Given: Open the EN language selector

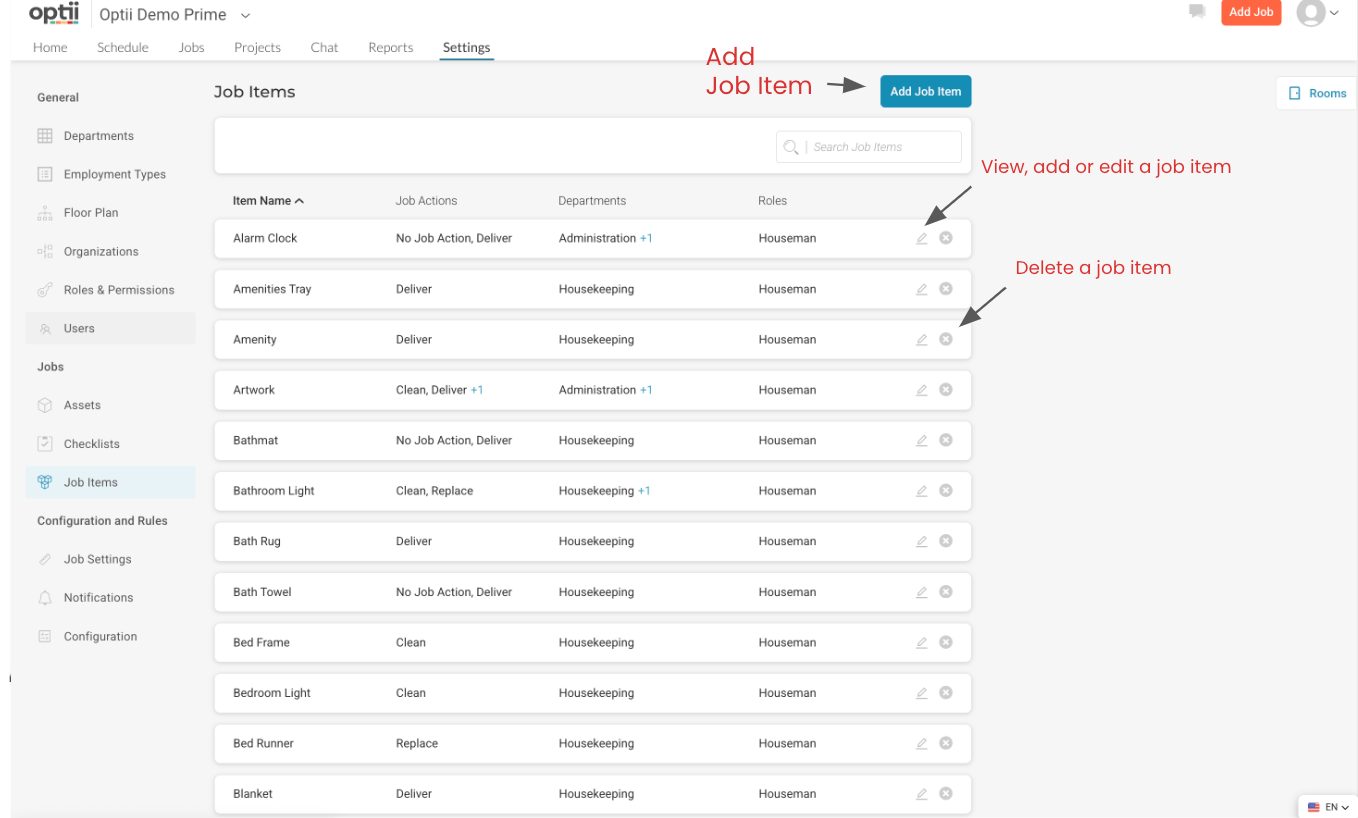Looking at the screenshot, I should point(1328,807).
